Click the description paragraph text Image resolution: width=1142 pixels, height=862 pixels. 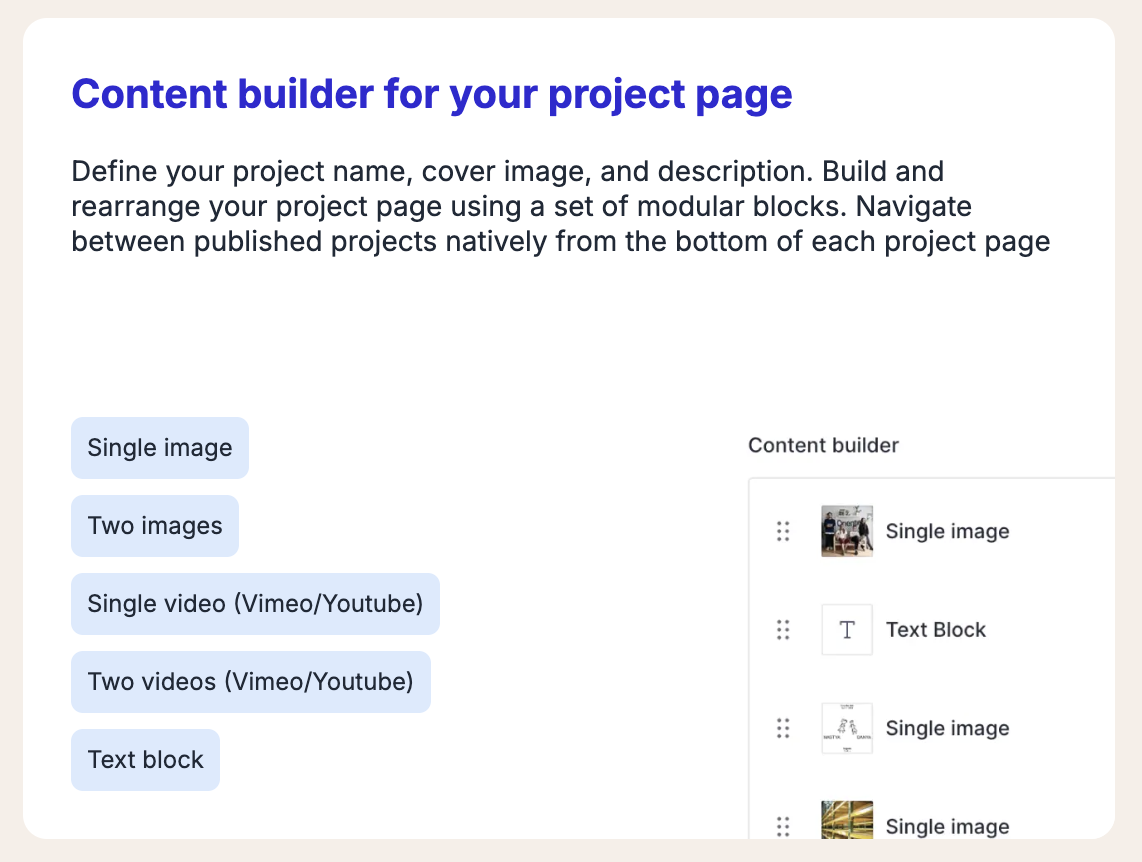click(x=560, y=207)
